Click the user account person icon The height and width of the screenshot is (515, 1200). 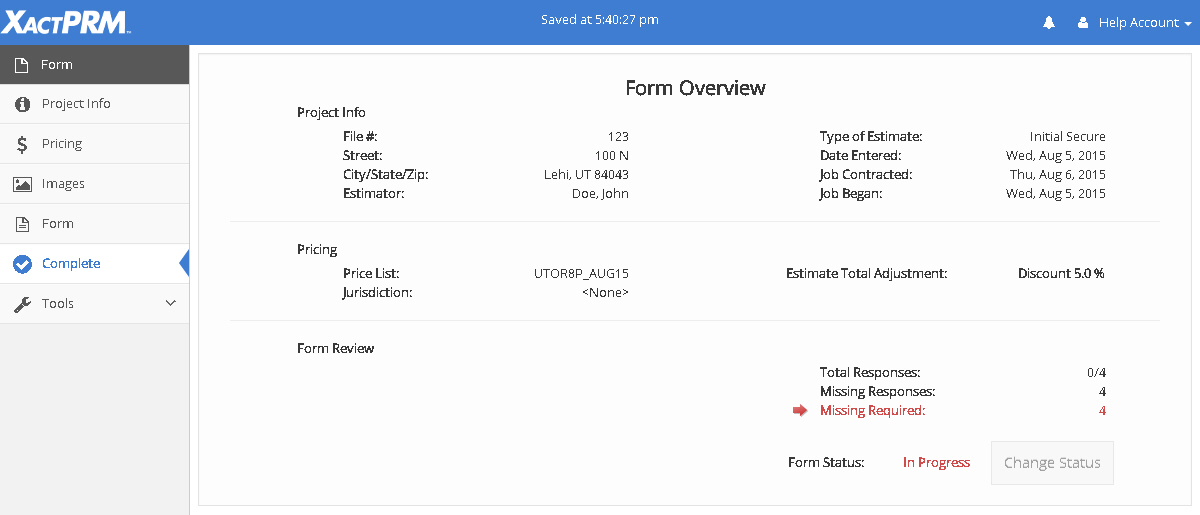pos(1082,23)
